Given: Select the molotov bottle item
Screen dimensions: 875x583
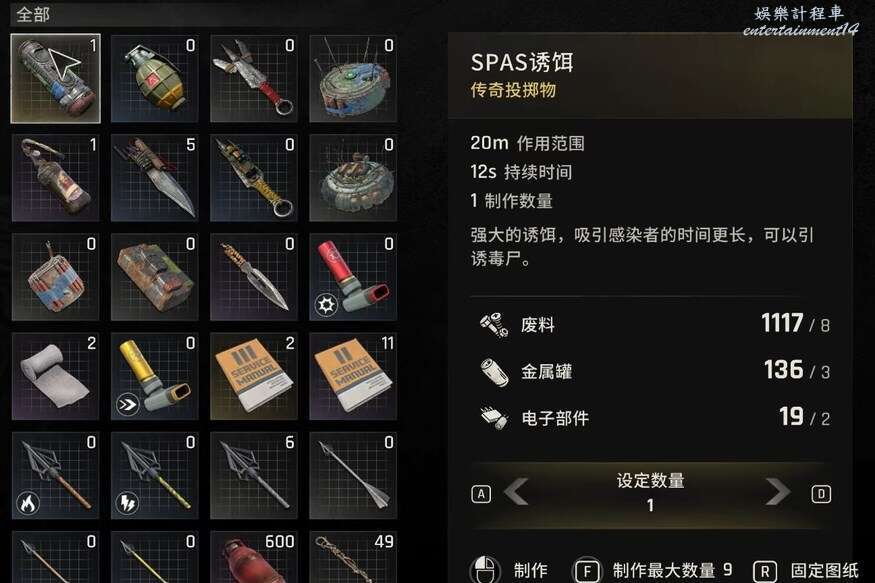Looking at the screenshot, I should click(x=55, y=178).
